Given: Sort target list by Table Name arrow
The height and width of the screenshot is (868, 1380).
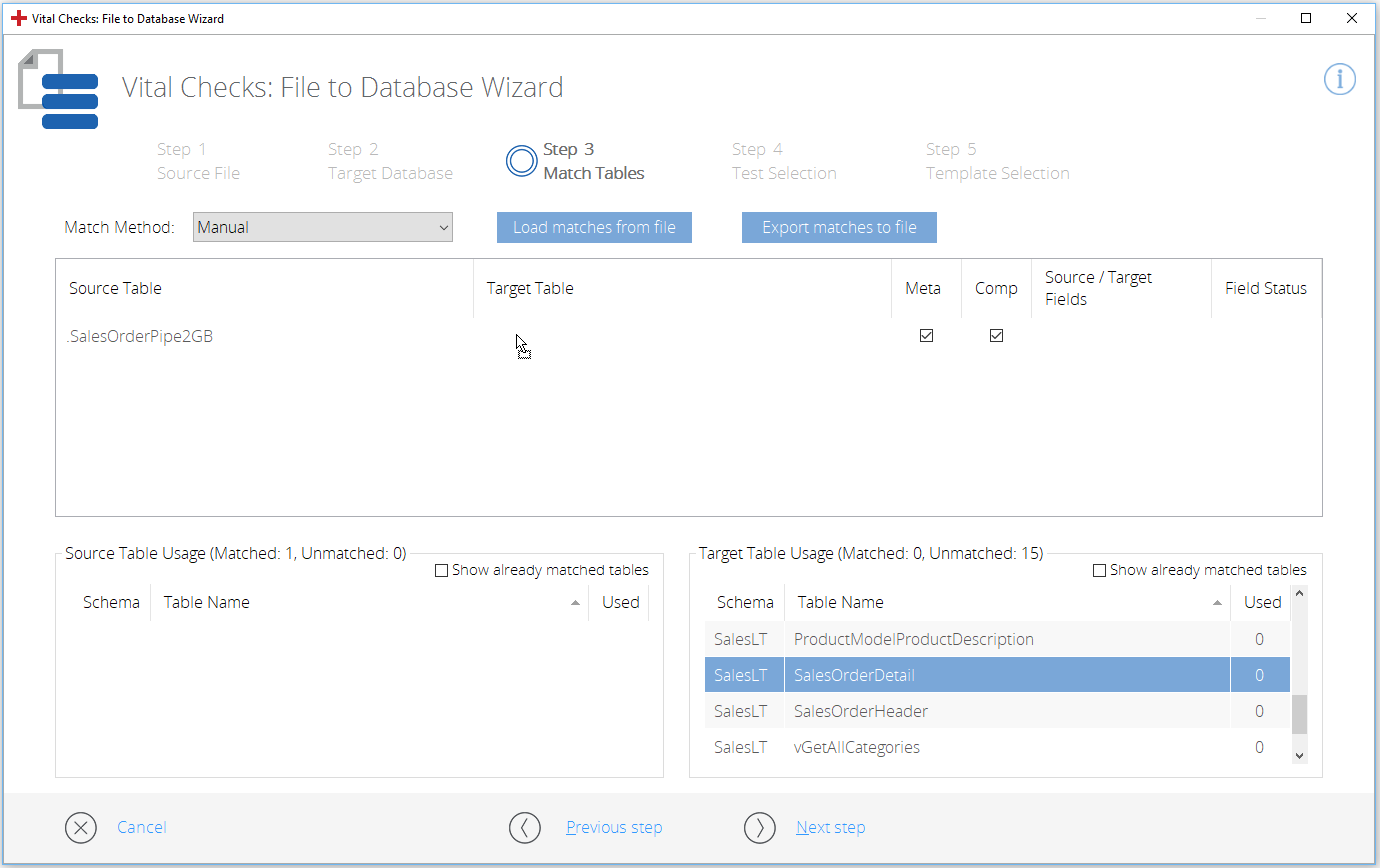Looking at the screenshot, I should (1217, 603).
